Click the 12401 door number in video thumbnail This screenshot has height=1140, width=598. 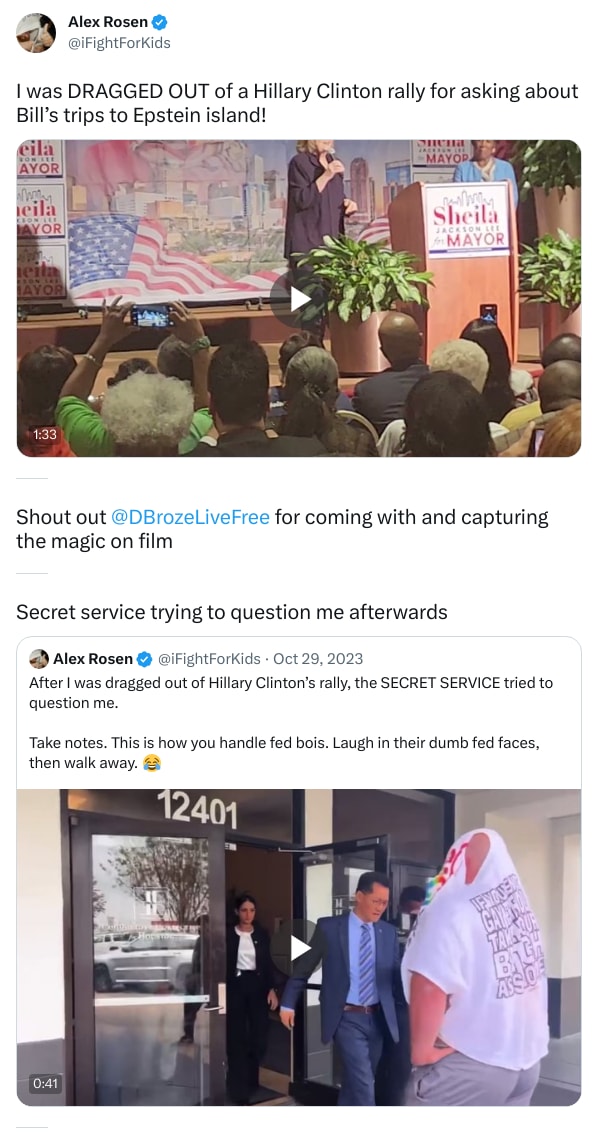(x=197, y=809)
